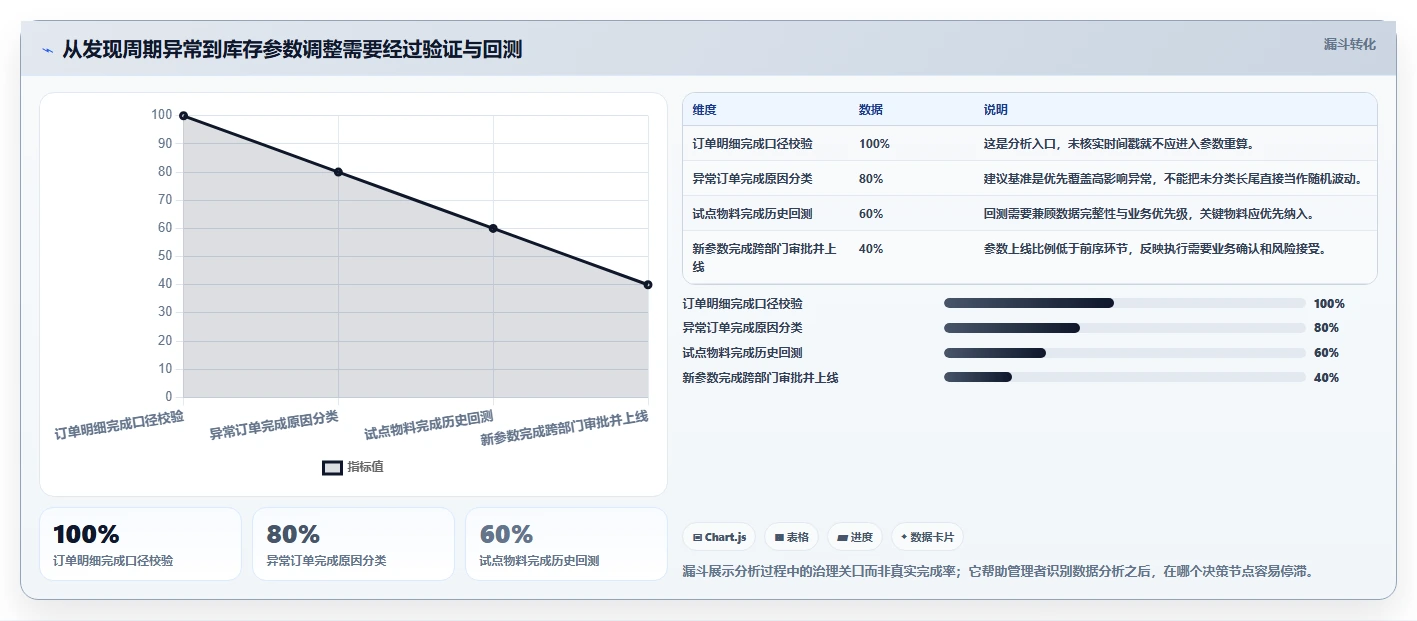This screenshot has width=1417, height=621.
Task: Click progress list label 异常订单完成原因分类
Action: tap(743, 328)
